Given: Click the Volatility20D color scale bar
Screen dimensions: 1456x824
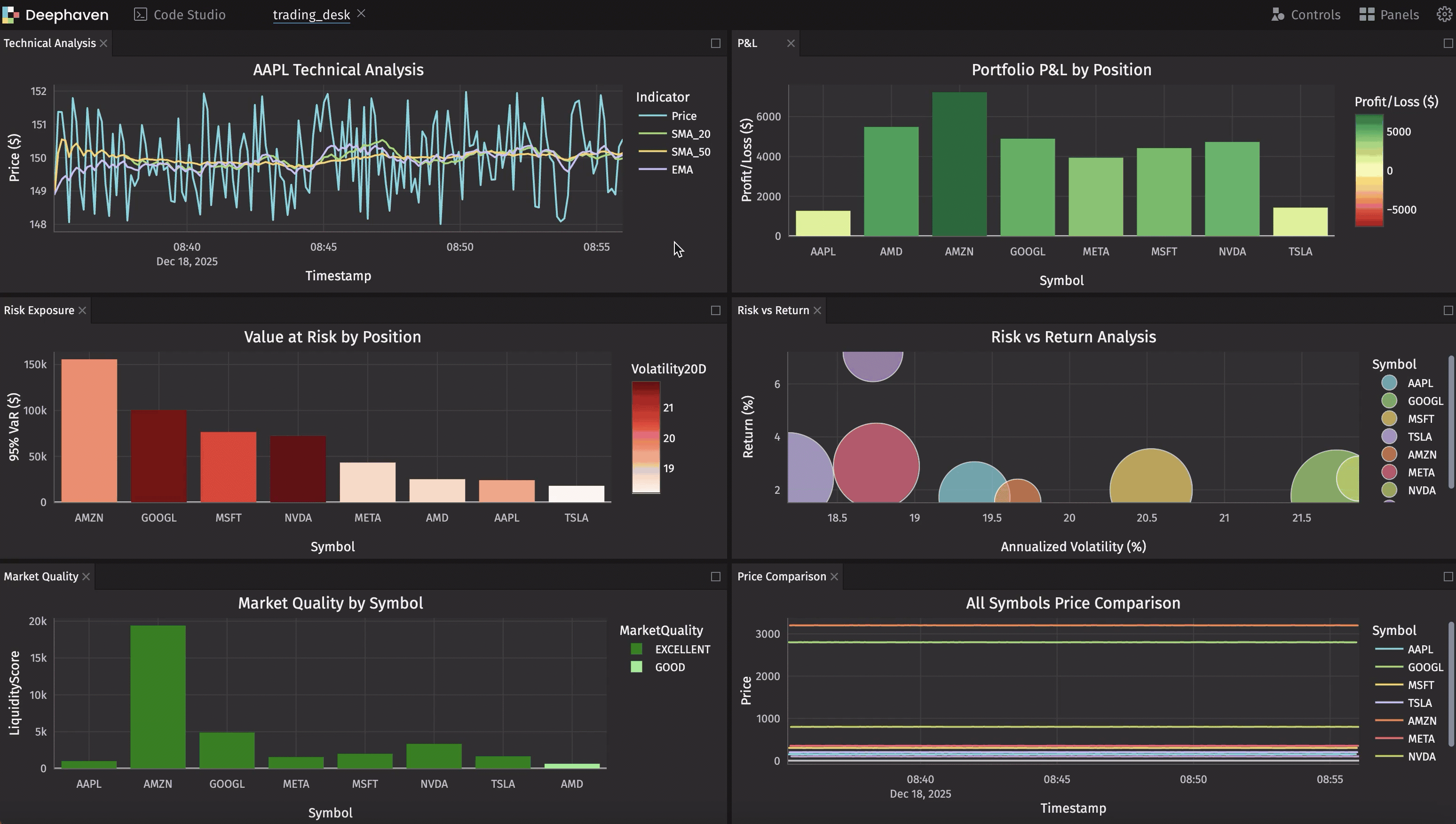Looking at the screenshot, I should tap(646, 437).
